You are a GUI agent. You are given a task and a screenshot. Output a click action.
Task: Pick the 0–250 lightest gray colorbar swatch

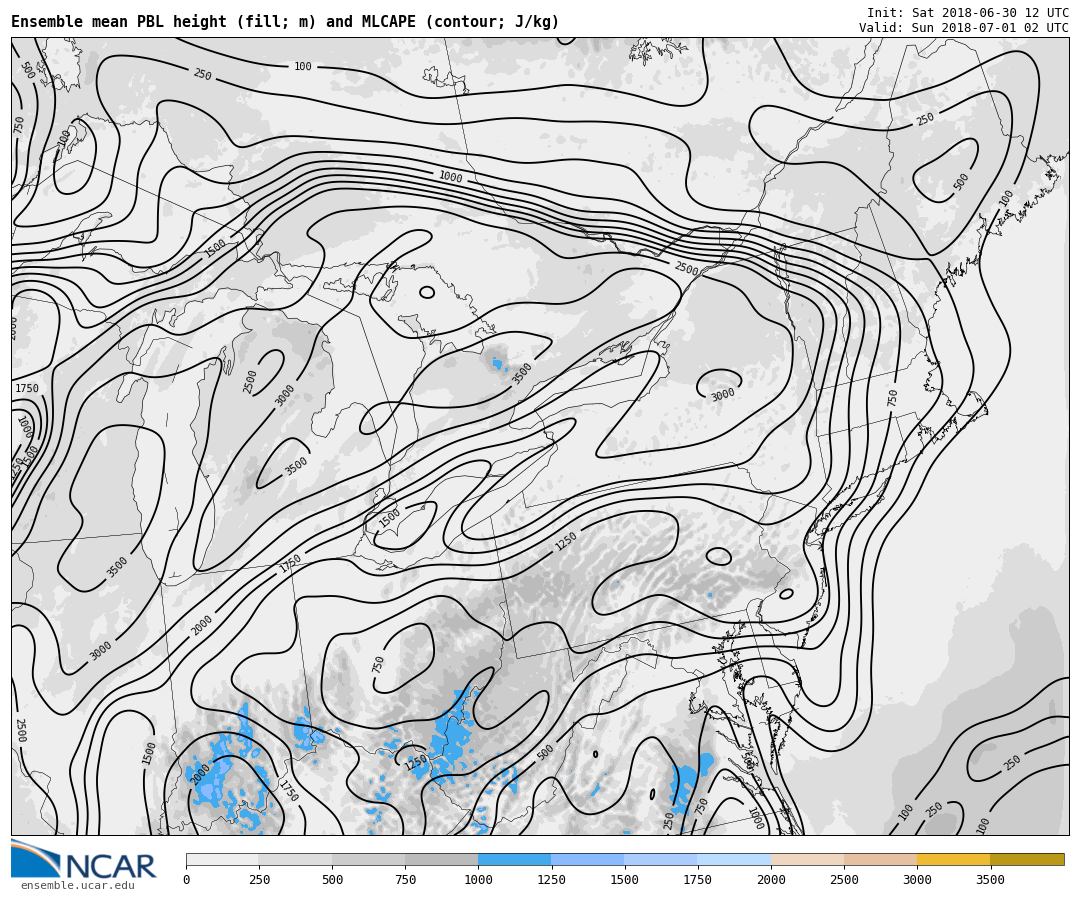(222, 859)
